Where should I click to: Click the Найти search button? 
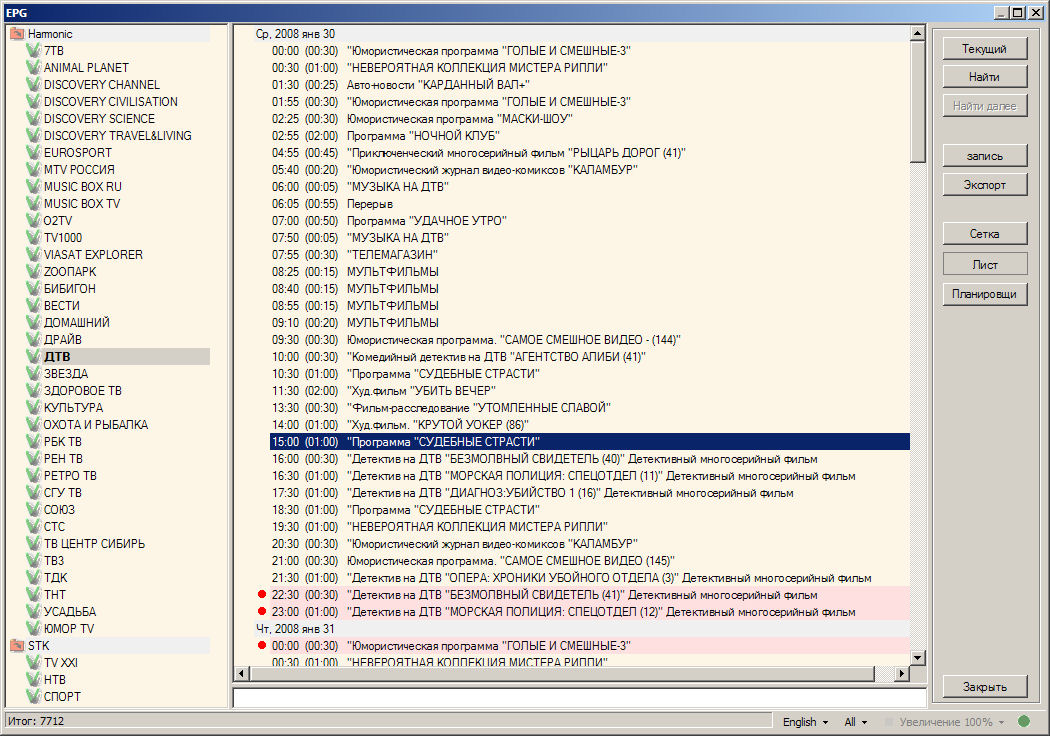(984, 77)
